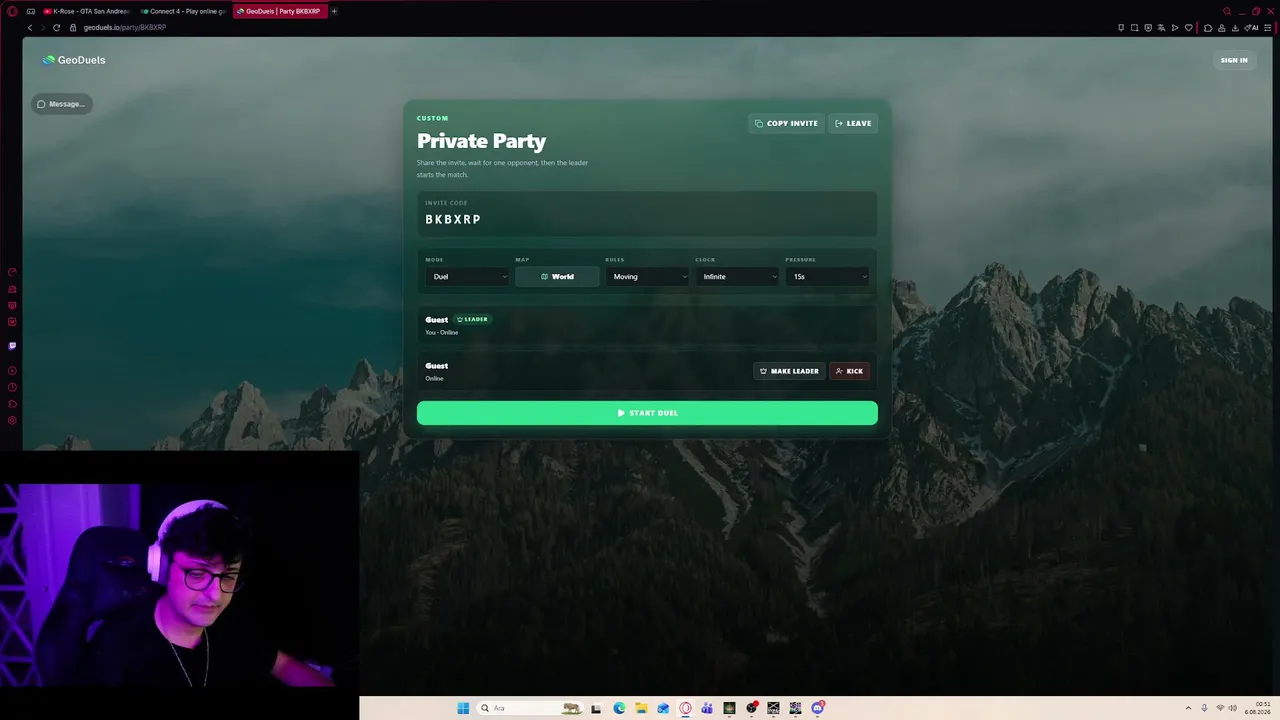This screenshot has width=1280, height=720.
Task: Open the extensions cube icon
Action: click(x=1208, y=27)
